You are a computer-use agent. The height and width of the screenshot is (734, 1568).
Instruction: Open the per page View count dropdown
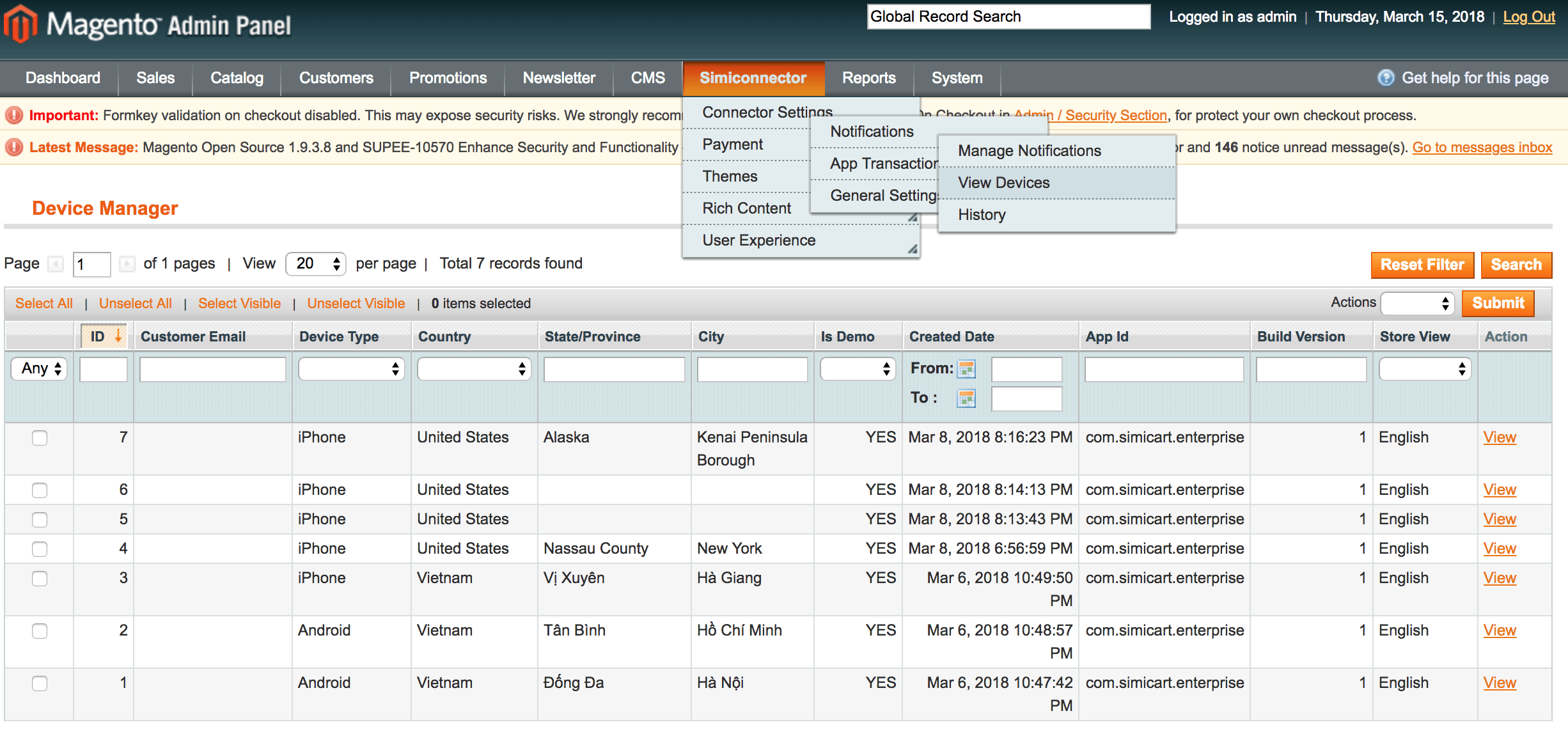pos(316,264)
